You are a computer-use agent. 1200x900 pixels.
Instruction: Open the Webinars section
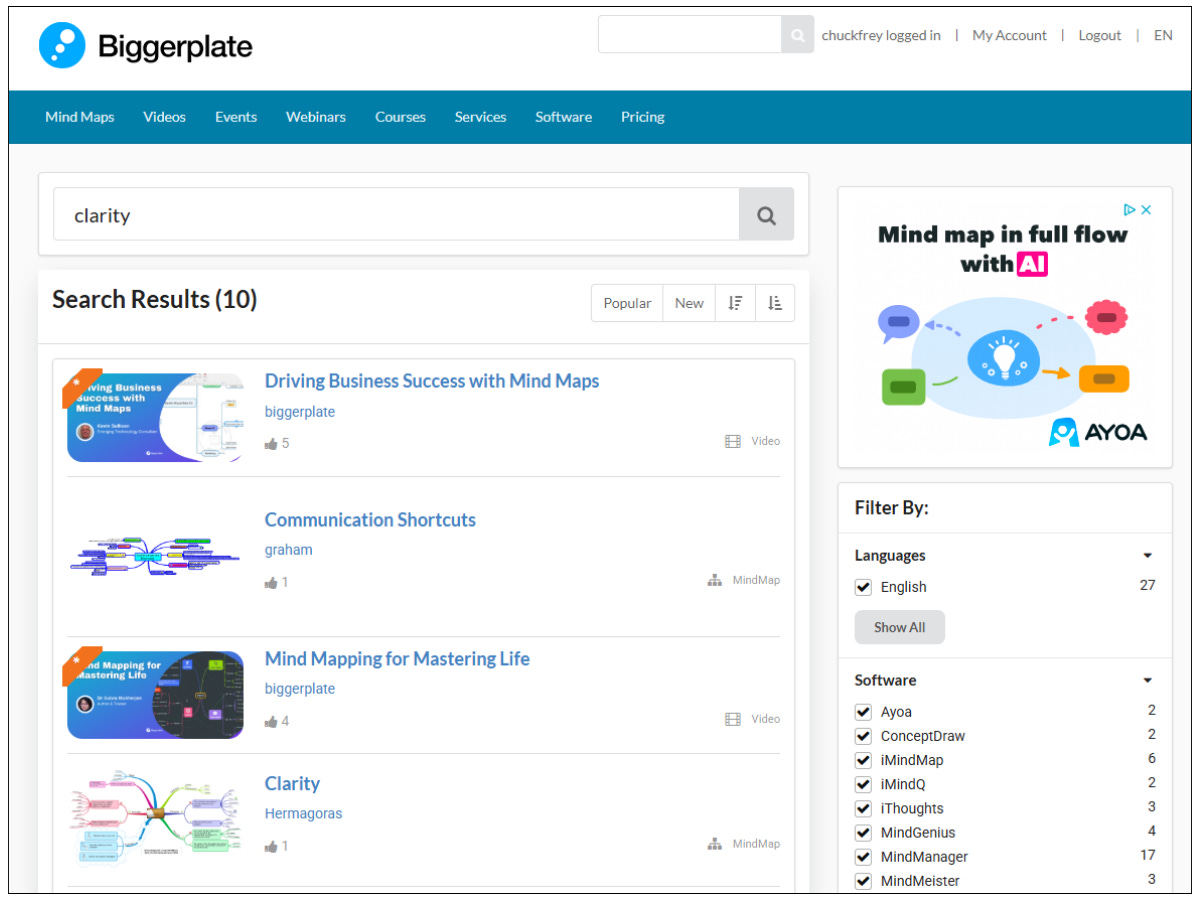(316, 117)
